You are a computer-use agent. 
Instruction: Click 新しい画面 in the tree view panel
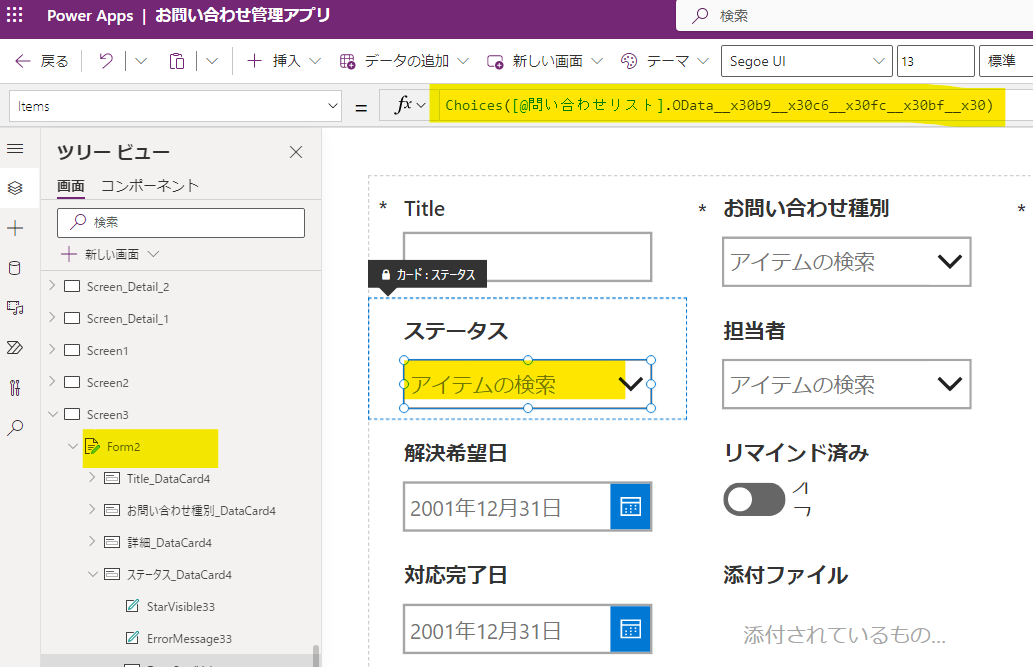[x=110, y=254]
